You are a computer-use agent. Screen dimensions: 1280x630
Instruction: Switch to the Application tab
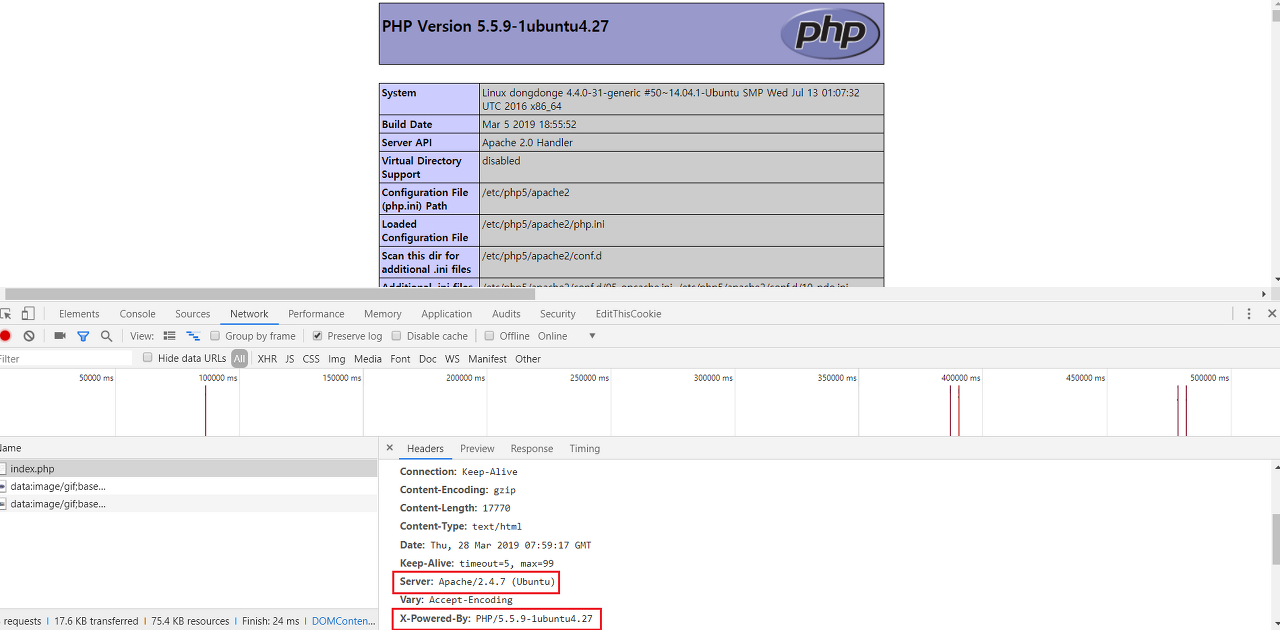[447, 314]
